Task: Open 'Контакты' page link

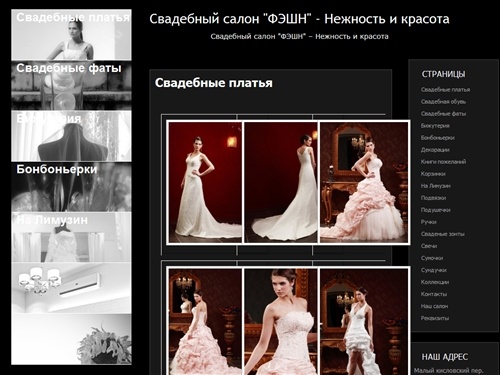Action: tap(434, 294)
